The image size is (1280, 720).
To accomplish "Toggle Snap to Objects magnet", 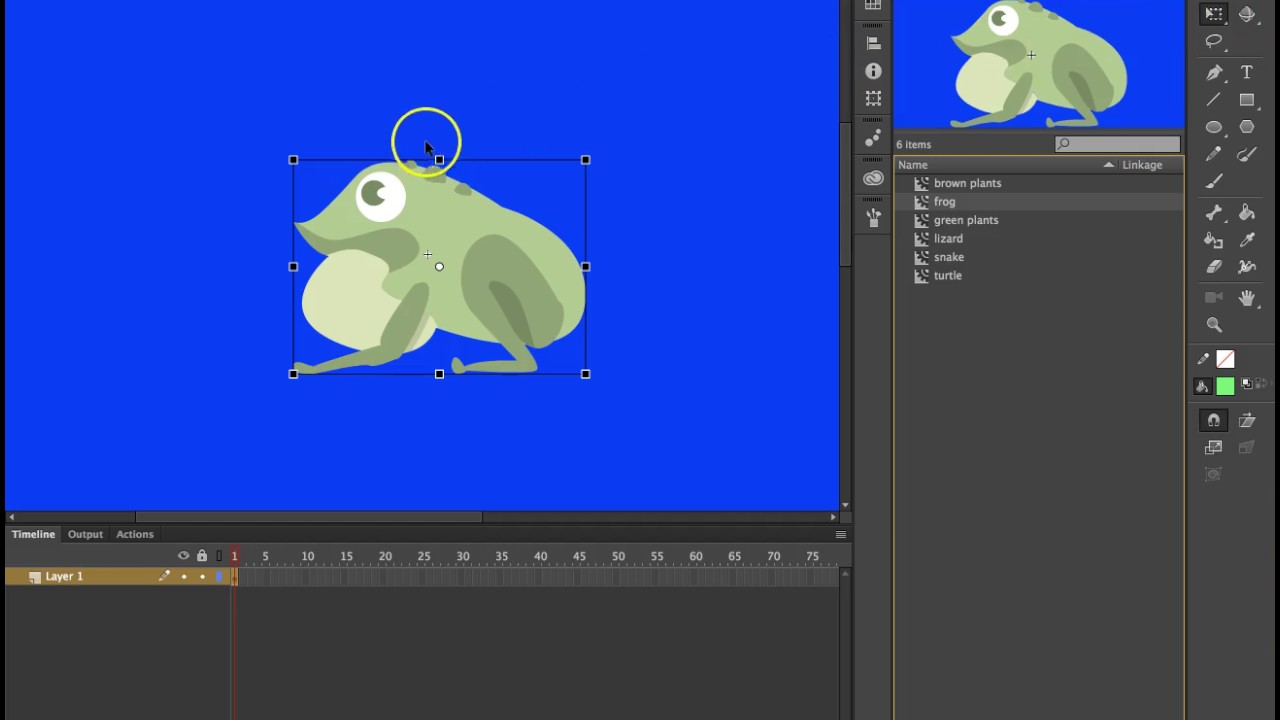I will (x=1214, y=420).
